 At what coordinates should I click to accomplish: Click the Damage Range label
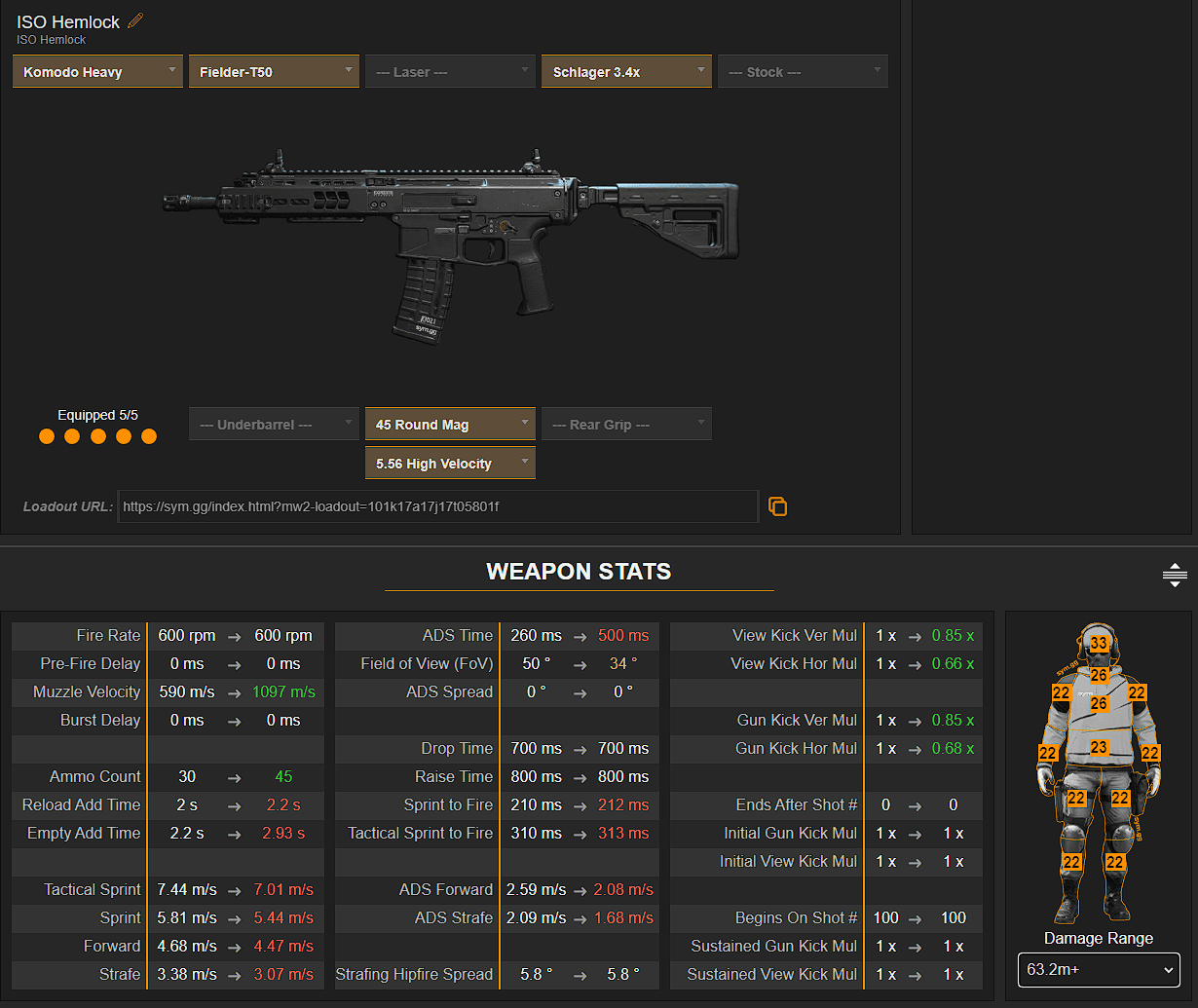coord(1099,938)
